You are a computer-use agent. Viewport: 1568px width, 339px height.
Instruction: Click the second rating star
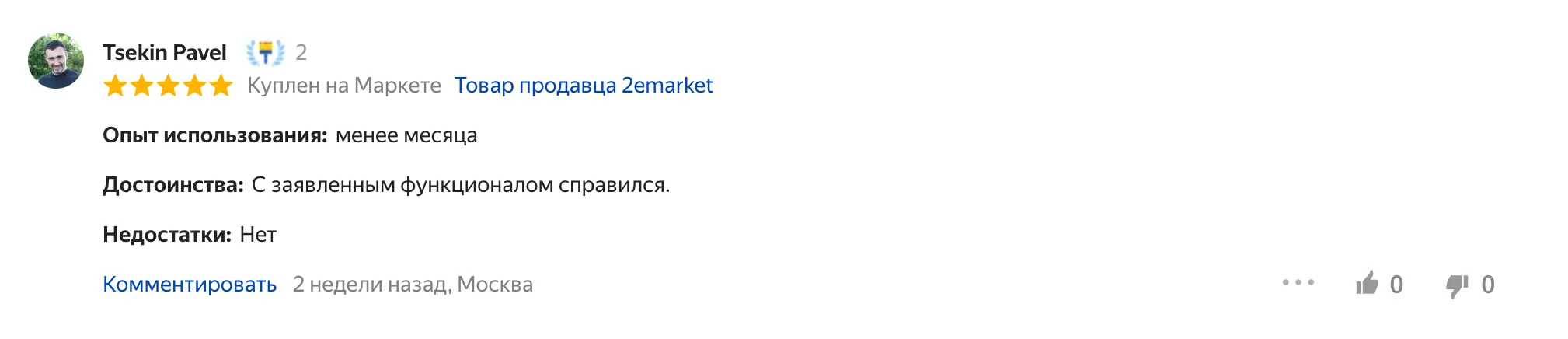click(x=141, y=86)
